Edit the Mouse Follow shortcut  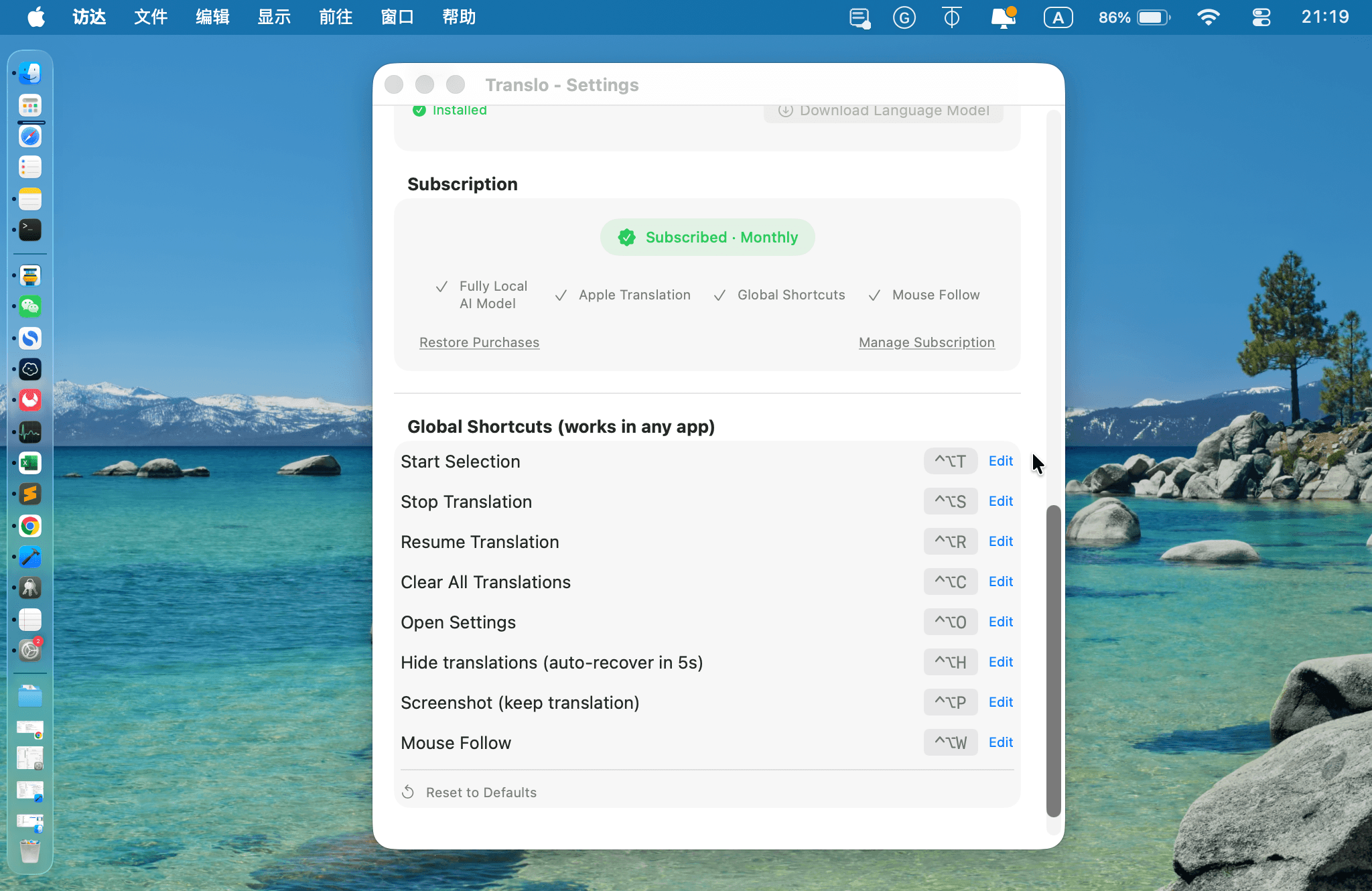click(1001, 742)
